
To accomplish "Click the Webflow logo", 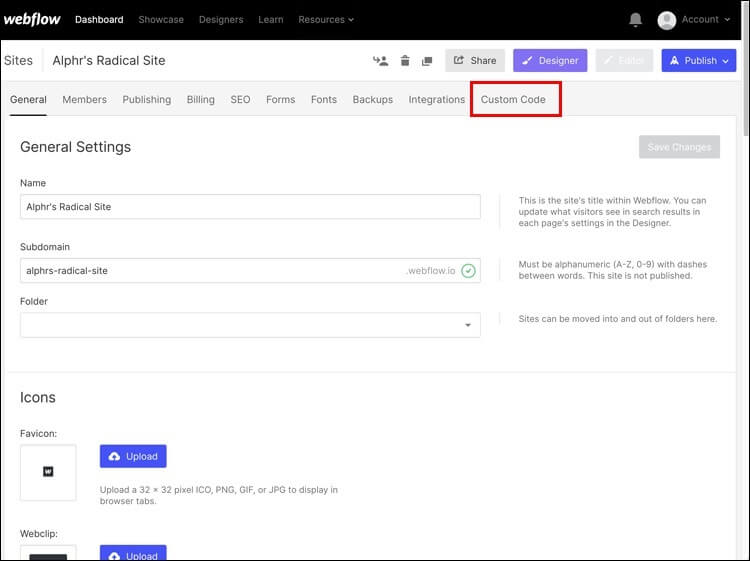I will (32, 20).
